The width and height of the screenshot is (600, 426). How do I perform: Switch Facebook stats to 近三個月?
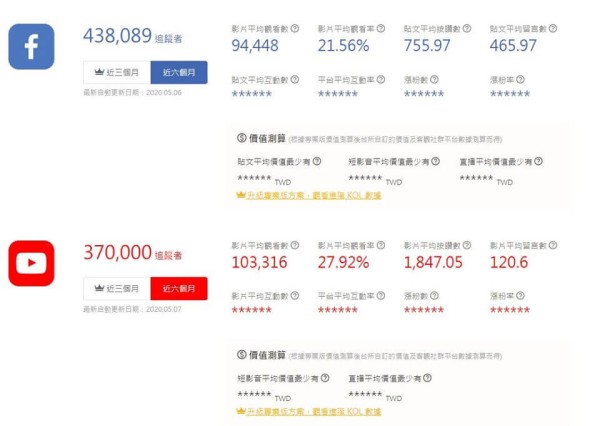click(x=117, y=72)
